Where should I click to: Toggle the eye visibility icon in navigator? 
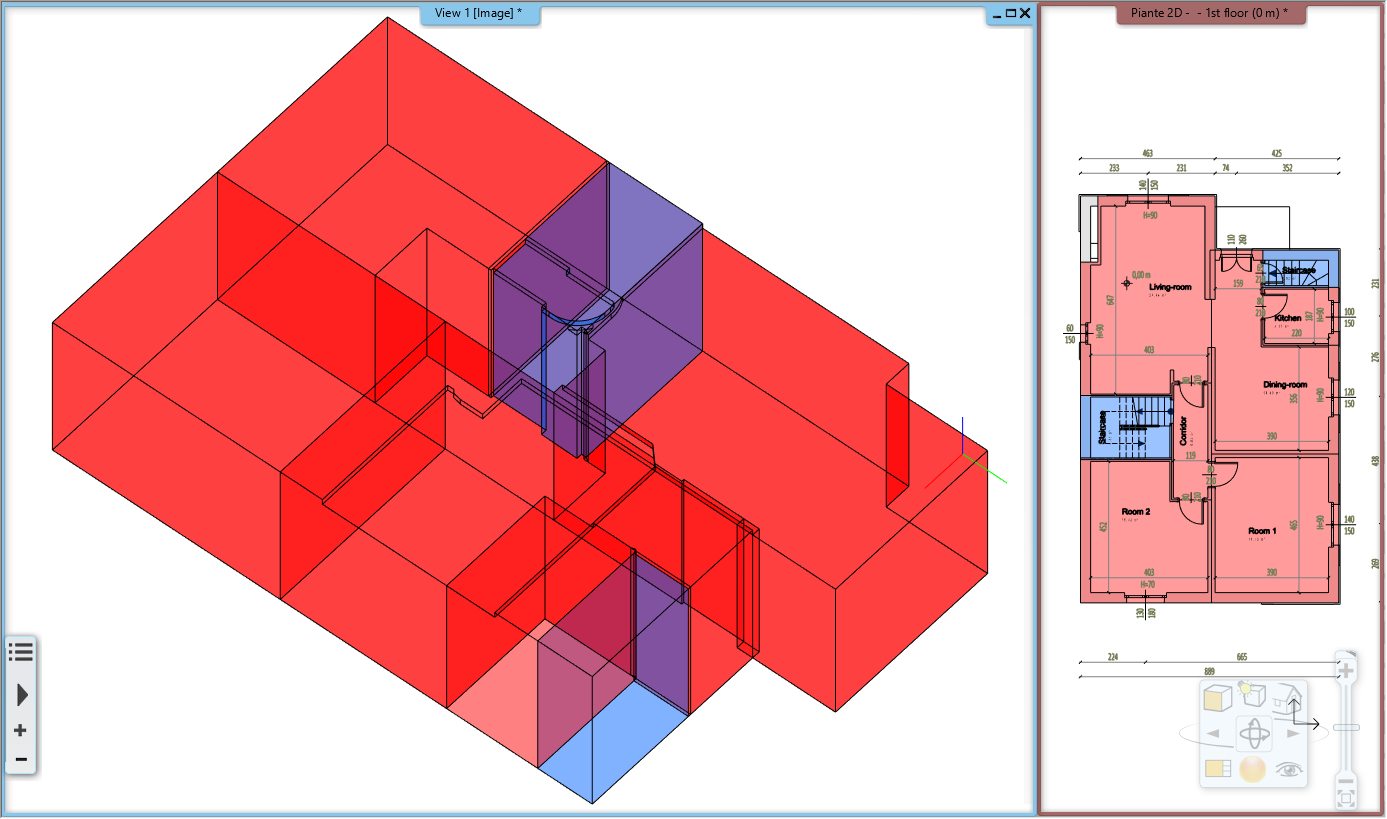[x=1288, y=769]
